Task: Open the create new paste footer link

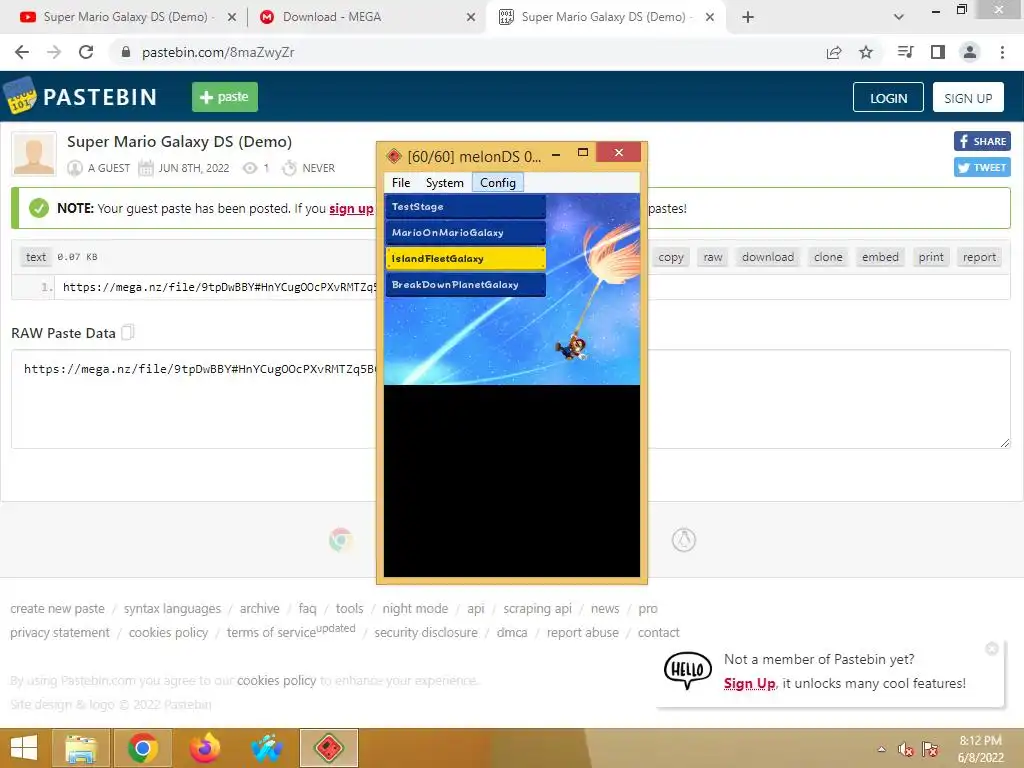Action: tap(57, 609)
